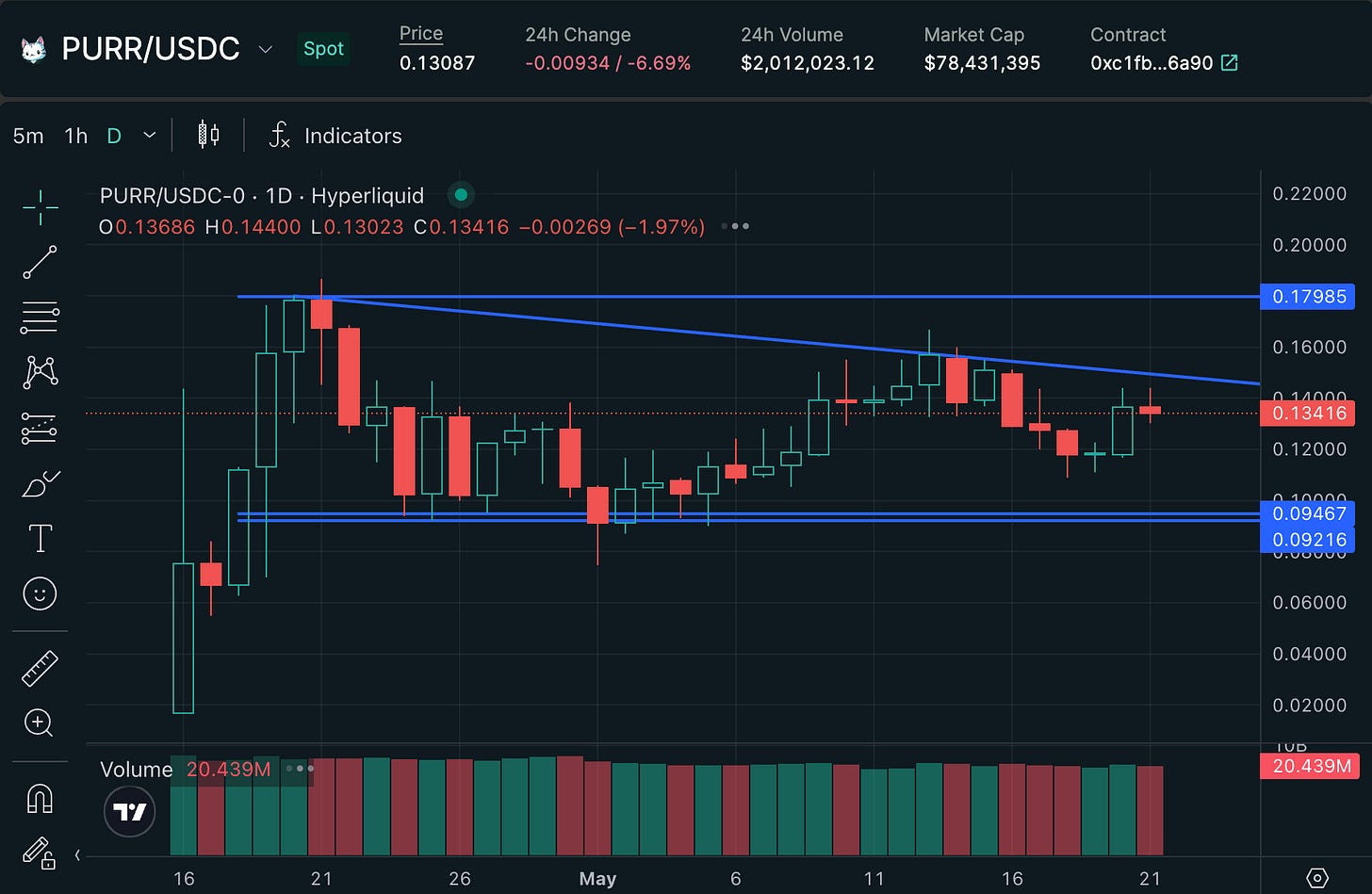This screenshot has height=894, width=1372.
Task: Open chart settings gear icon
Action: click(1317, 878)
